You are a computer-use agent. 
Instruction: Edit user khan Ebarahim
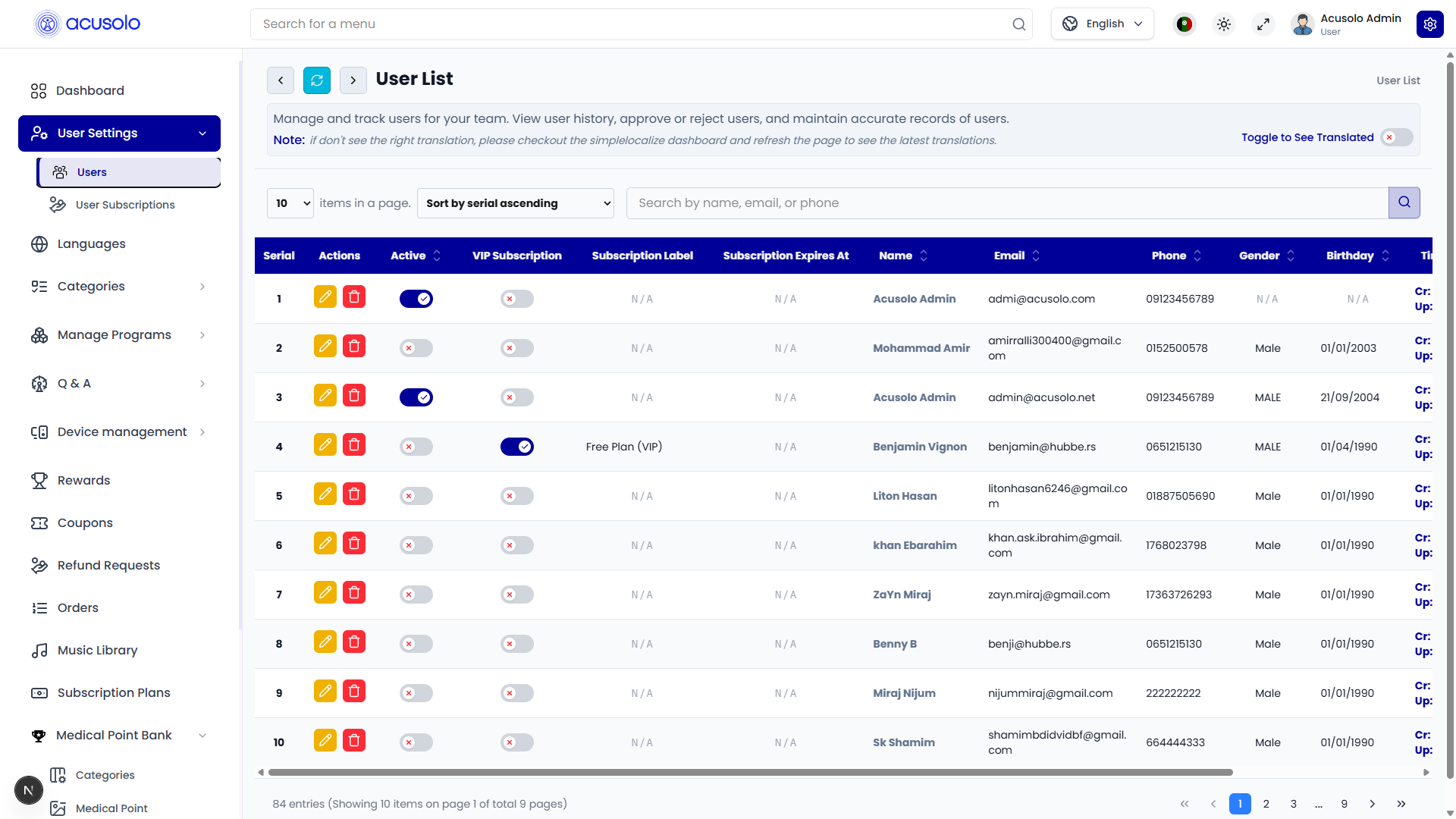(x=325, y=543)
